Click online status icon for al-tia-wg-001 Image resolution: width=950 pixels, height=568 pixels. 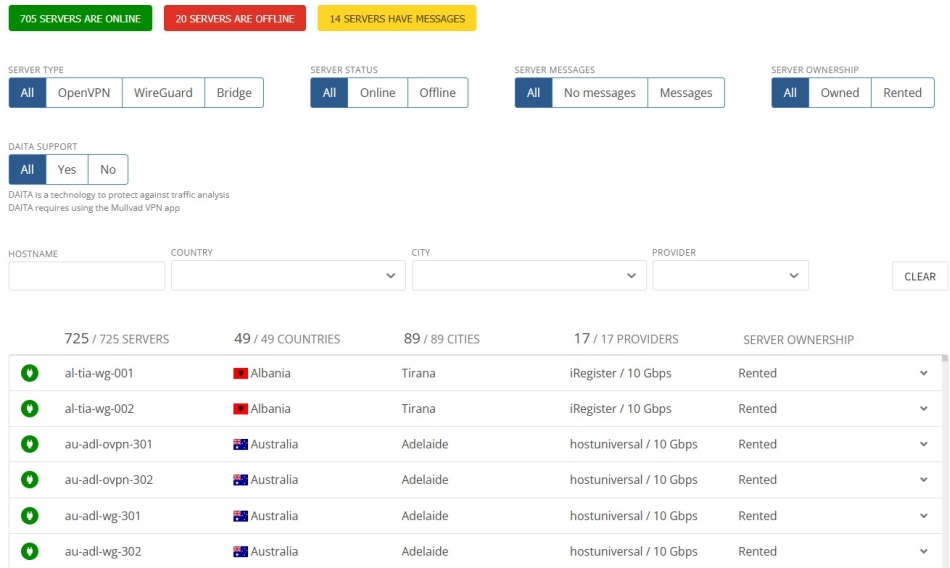point(30,373)
